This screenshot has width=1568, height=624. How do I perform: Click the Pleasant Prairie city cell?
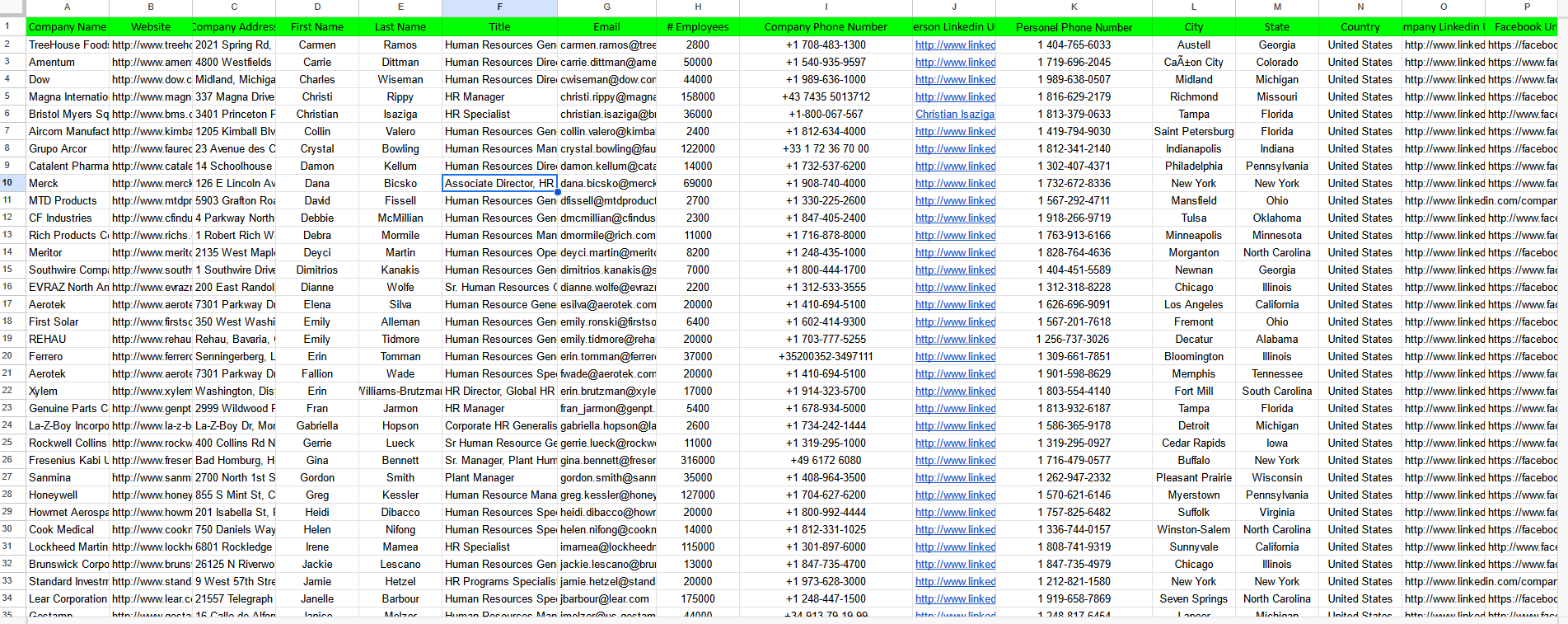[x=1194, y=477]
